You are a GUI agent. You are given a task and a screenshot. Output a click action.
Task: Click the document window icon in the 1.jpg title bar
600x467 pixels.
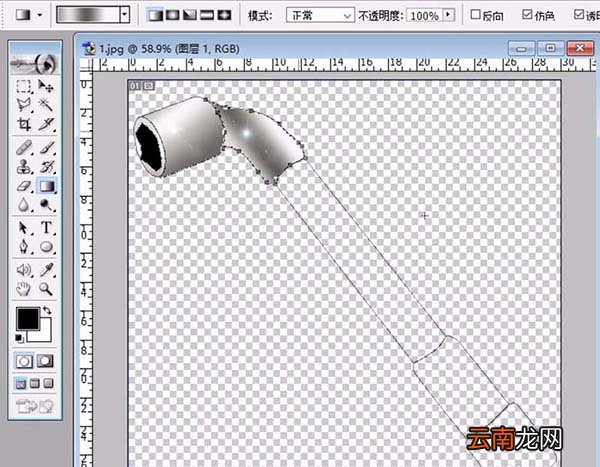pos(89,49)
